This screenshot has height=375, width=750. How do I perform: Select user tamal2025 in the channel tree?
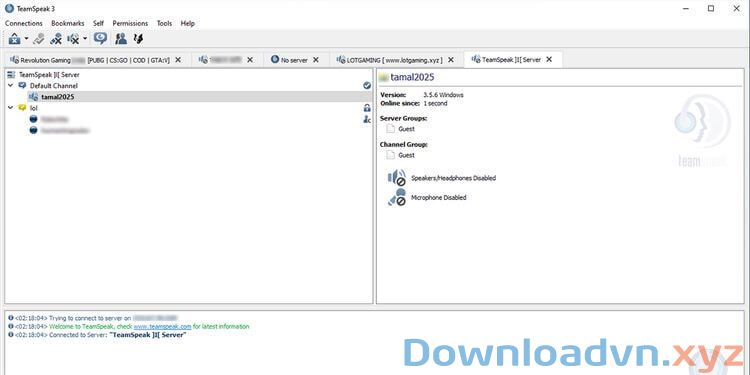(57, 97)
